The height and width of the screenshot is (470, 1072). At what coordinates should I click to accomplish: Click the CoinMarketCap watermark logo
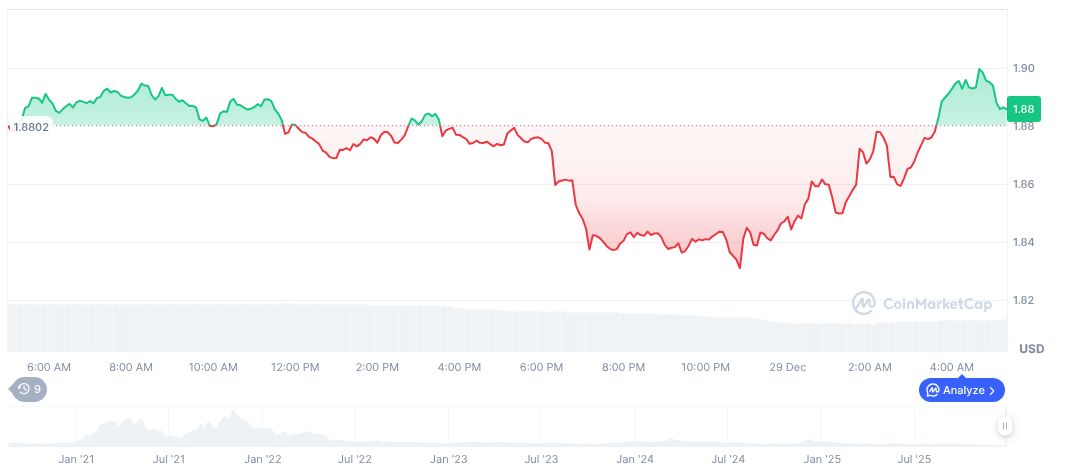[920, 302]
